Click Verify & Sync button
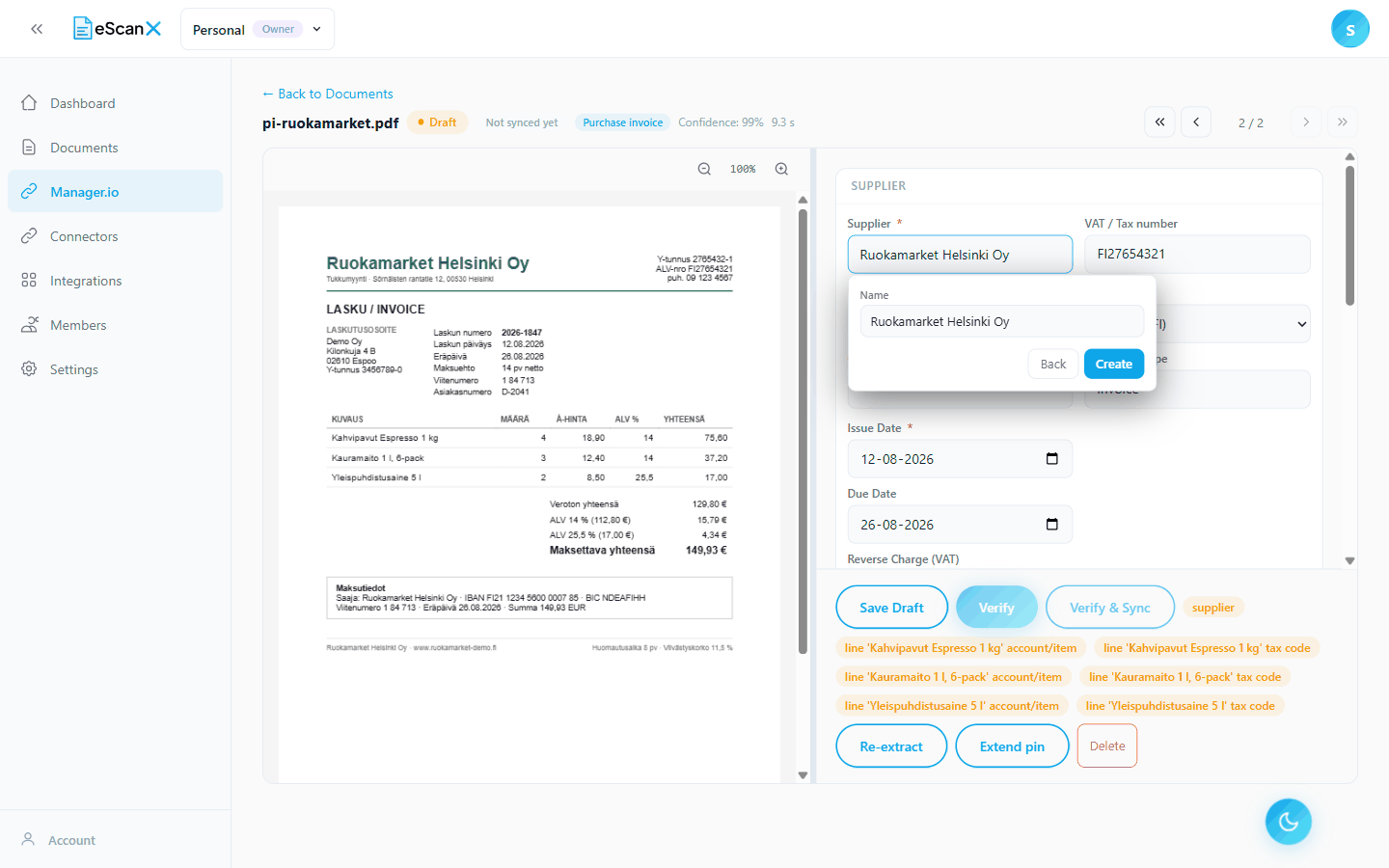Image resolution: width=1389 pixels, height=868 pixels. coord(1110,608)
